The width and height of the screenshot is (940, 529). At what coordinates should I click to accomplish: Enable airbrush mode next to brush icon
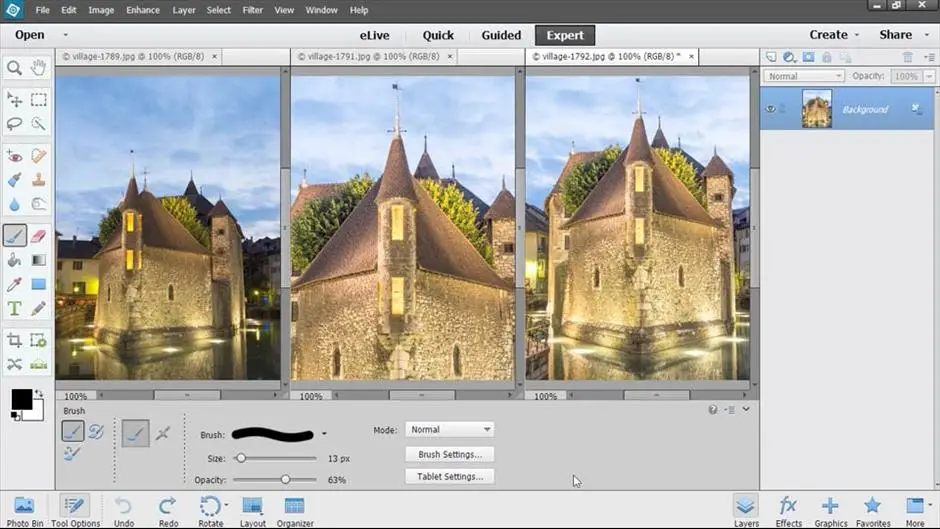[163, 432]
